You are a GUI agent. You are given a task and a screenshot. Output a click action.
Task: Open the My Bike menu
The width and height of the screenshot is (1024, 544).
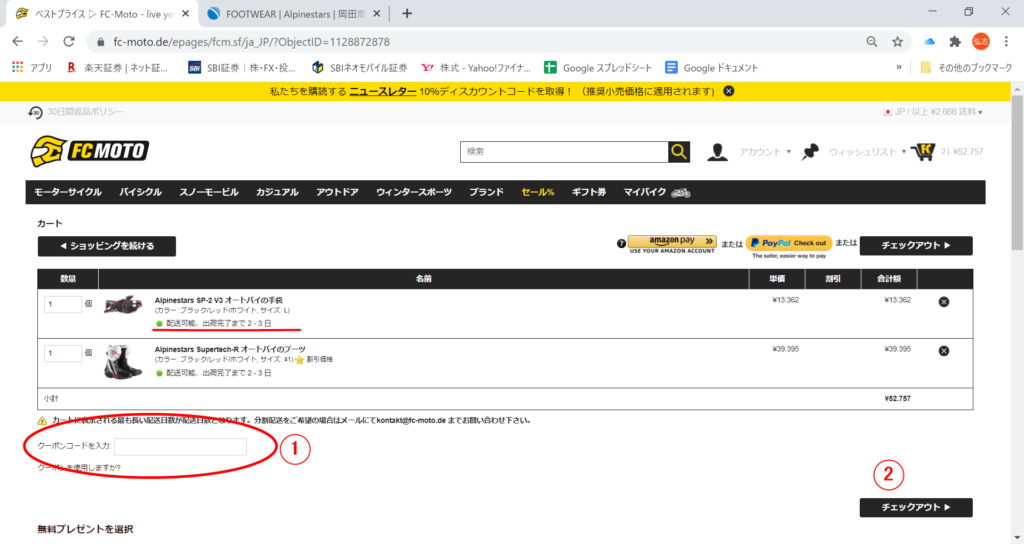(x=656, y=192)
